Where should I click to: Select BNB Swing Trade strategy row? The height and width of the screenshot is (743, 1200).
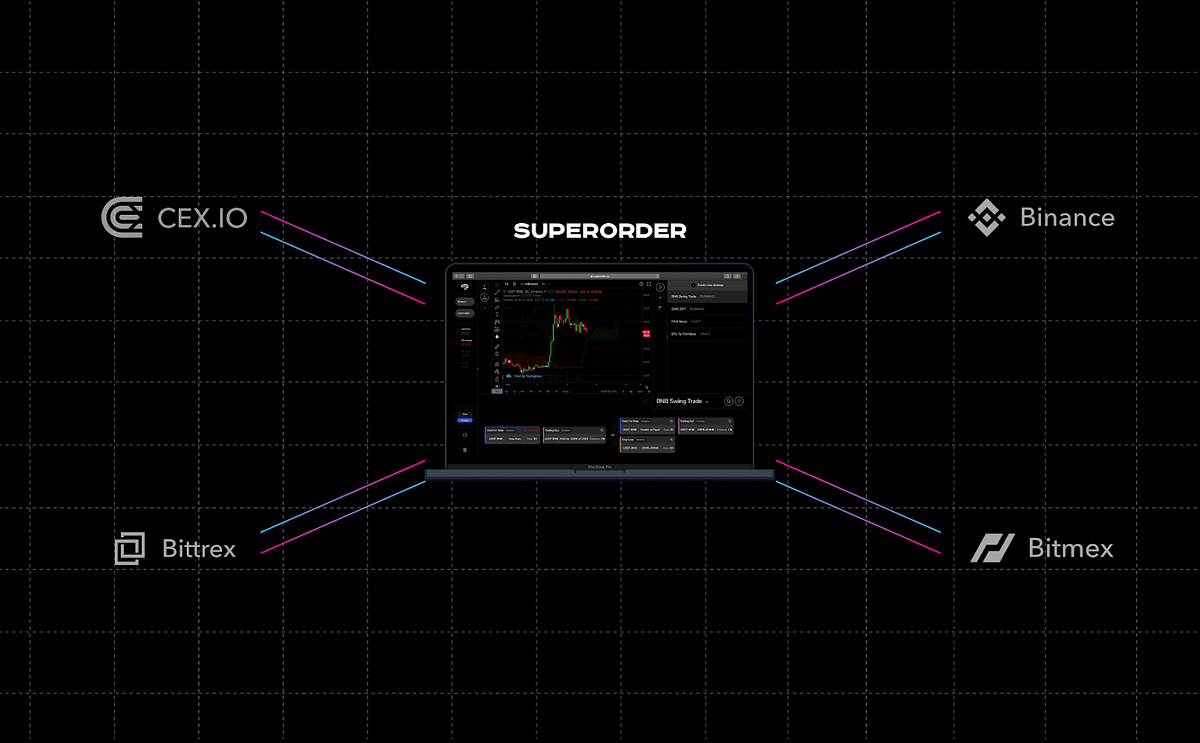[708, 297]
